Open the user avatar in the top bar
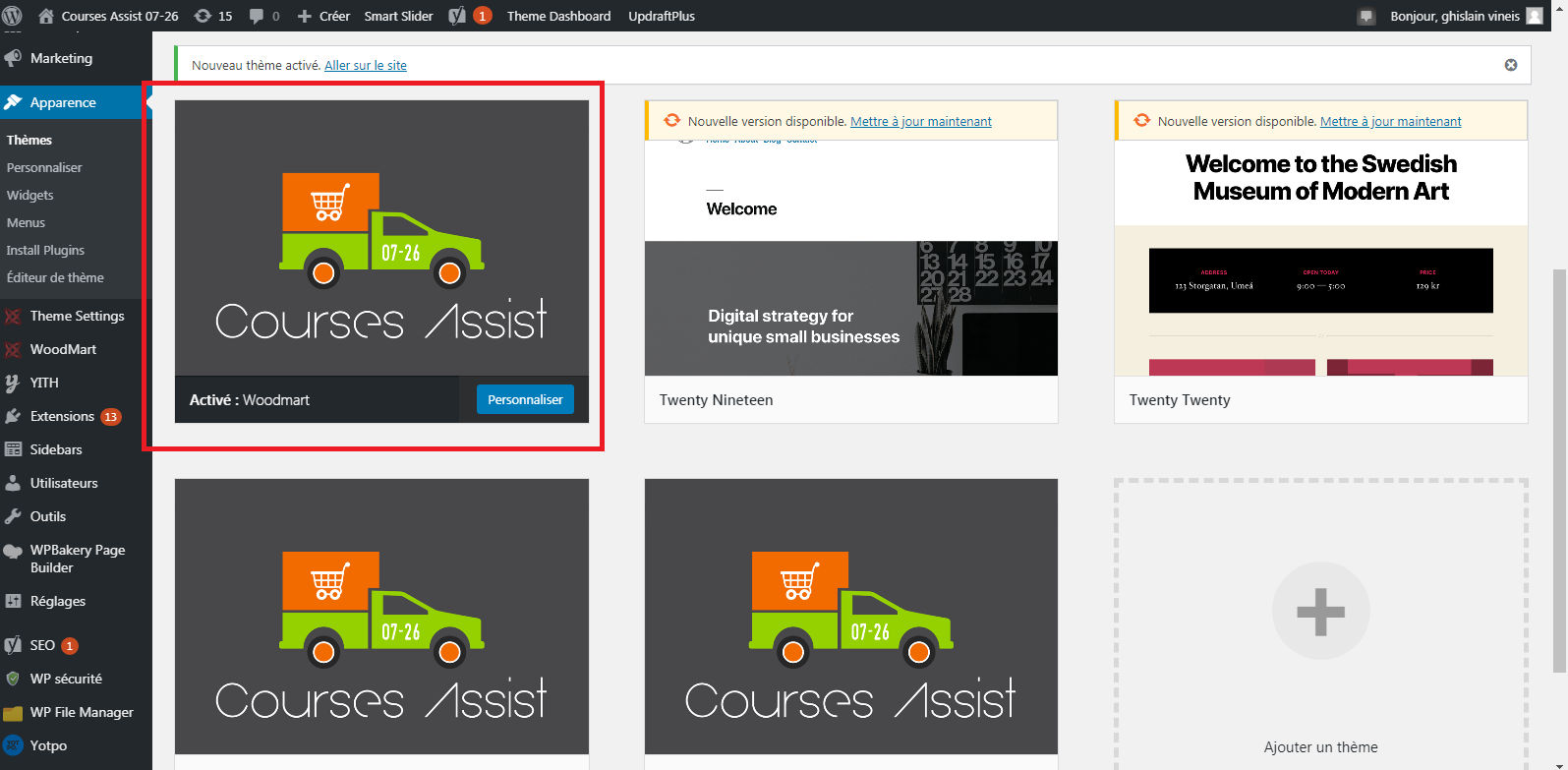1568x770 pixels. [x=1535, y=16]
